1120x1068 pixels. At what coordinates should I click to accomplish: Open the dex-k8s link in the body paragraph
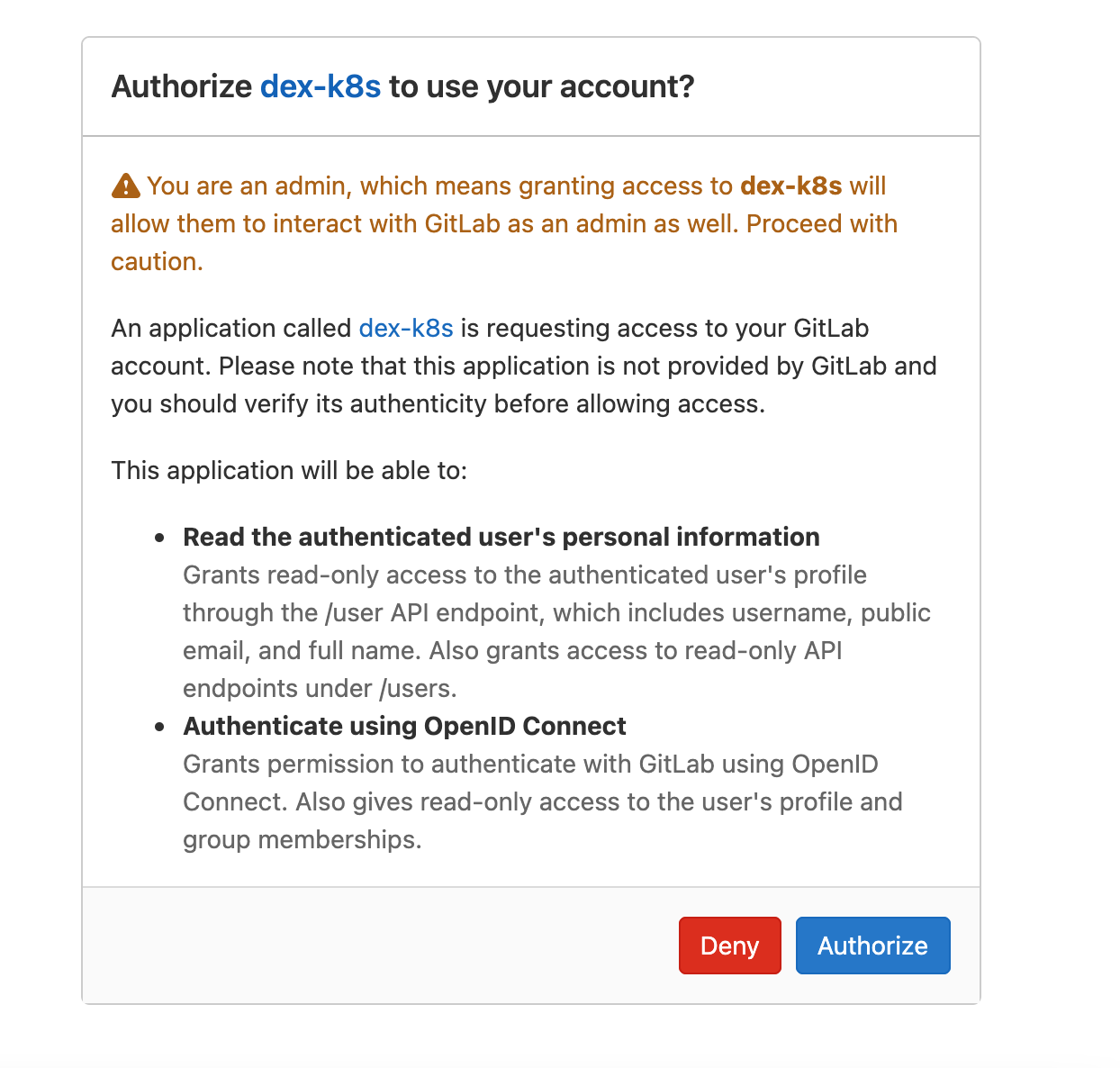pos(406,328)
